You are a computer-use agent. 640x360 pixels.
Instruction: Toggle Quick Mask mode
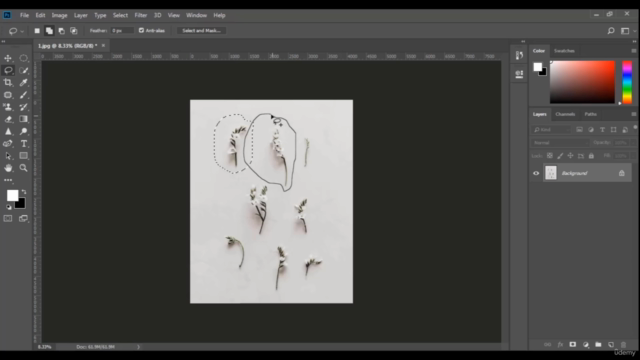(x=8, y=219)
